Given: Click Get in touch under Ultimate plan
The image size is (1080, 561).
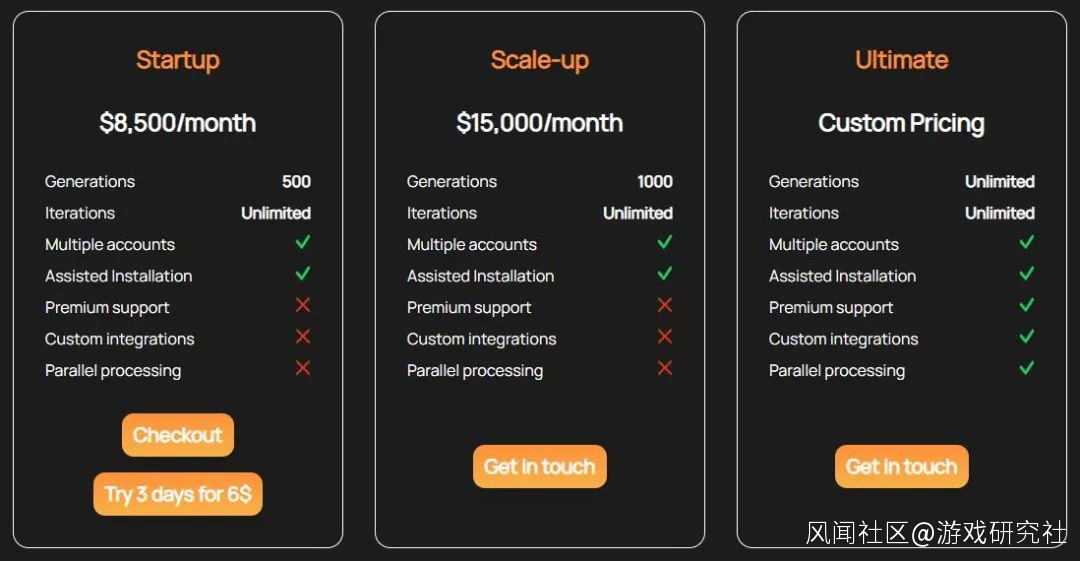Looking at the screenshot, I should coord(902,466).
